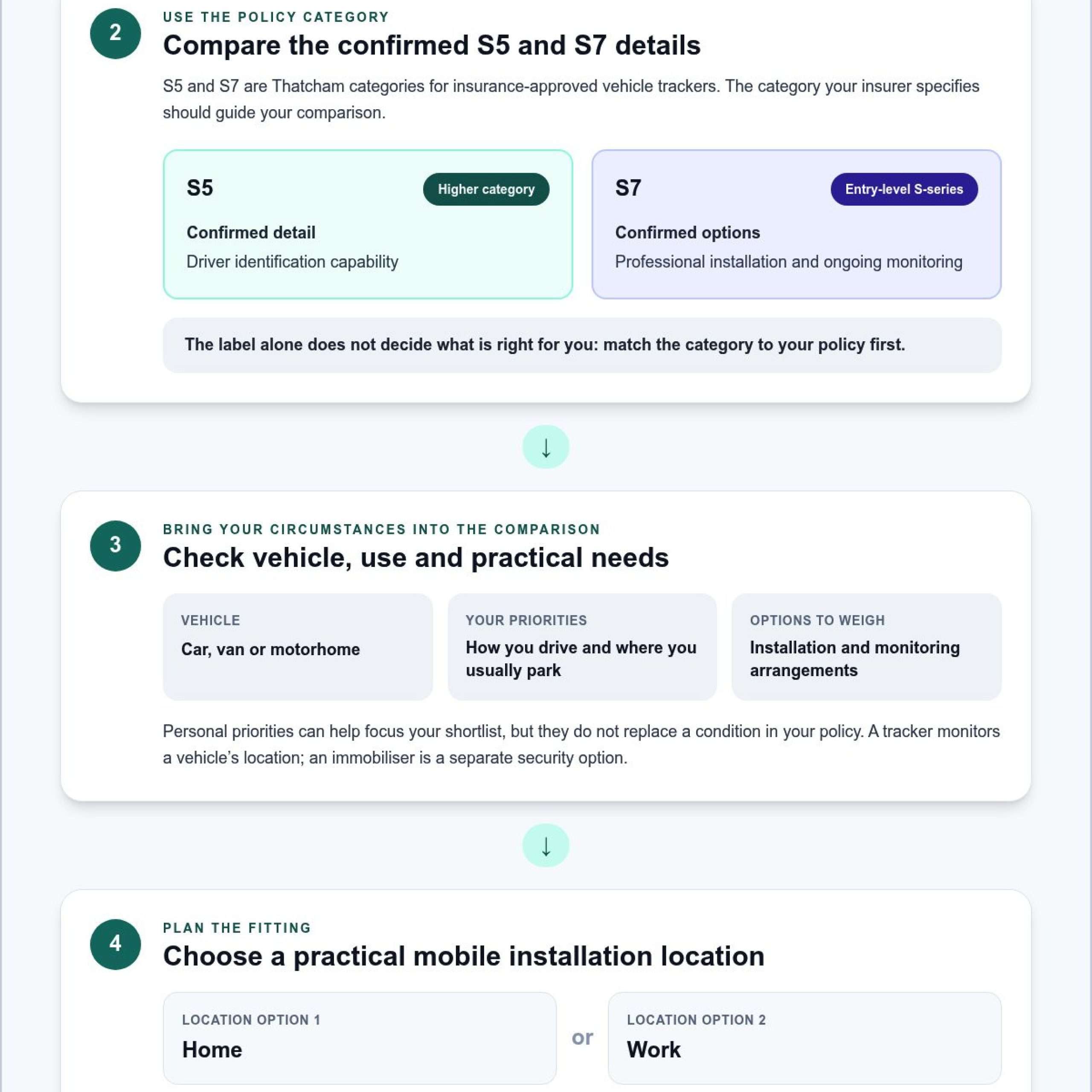Click the step 4 number circle
1092x1092 pixels.
click(x=115, y=944)
